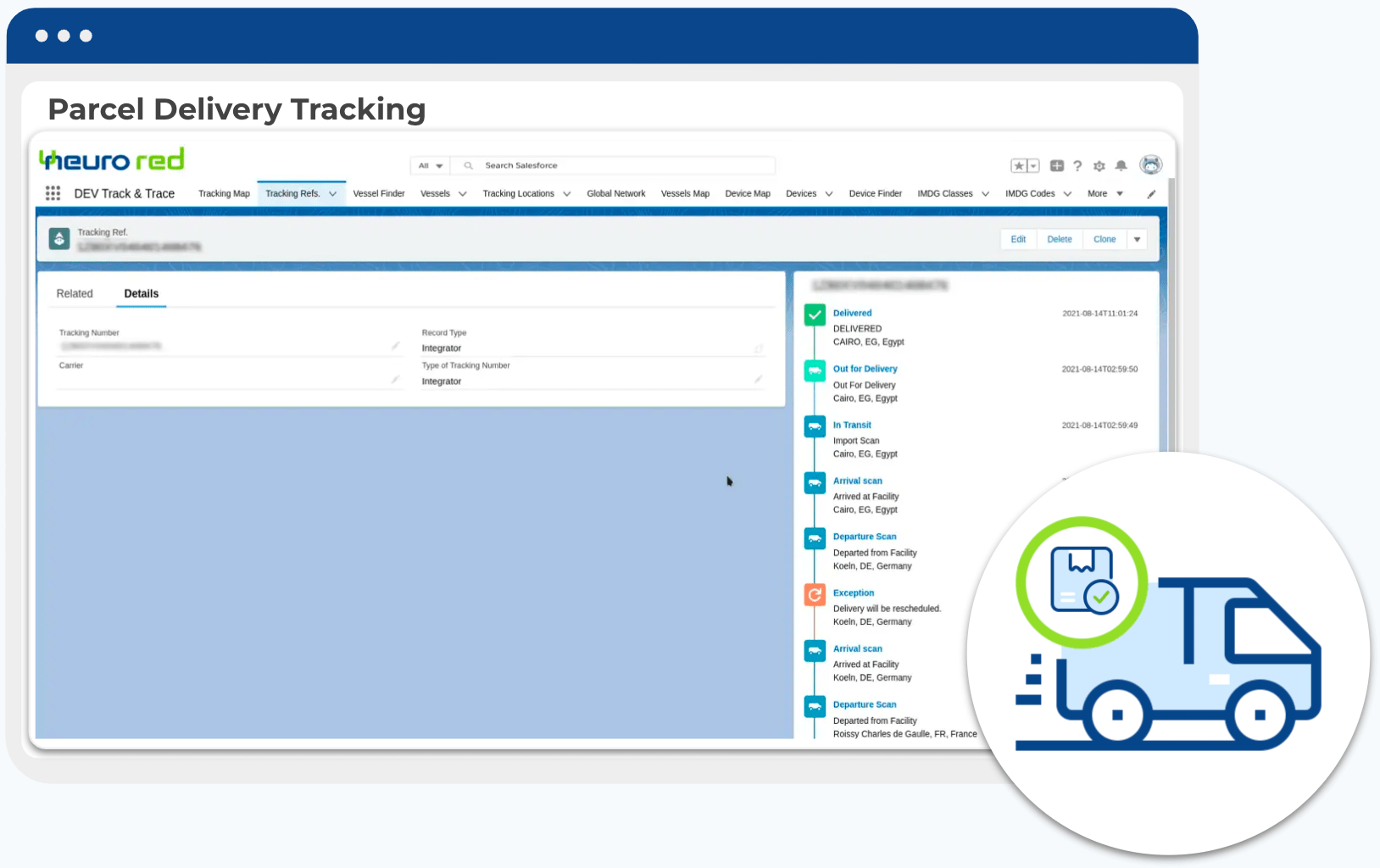
Task: Open the user avatar profile menu
Action: click(x=1150, y=165)
